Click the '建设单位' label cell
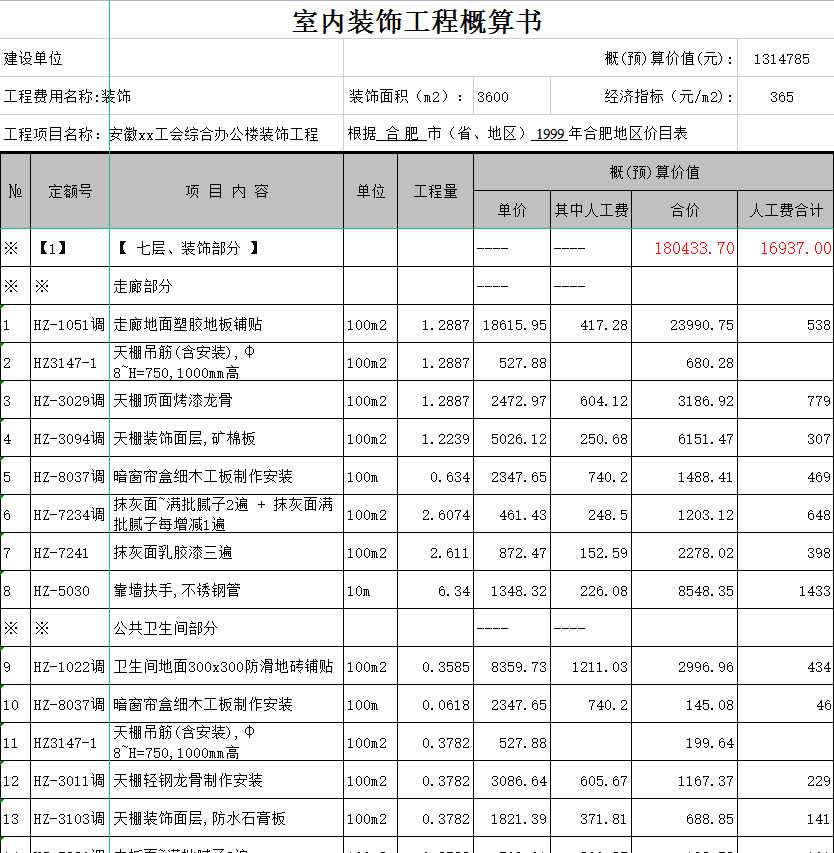Screen dimensions: 834x853 33,59
